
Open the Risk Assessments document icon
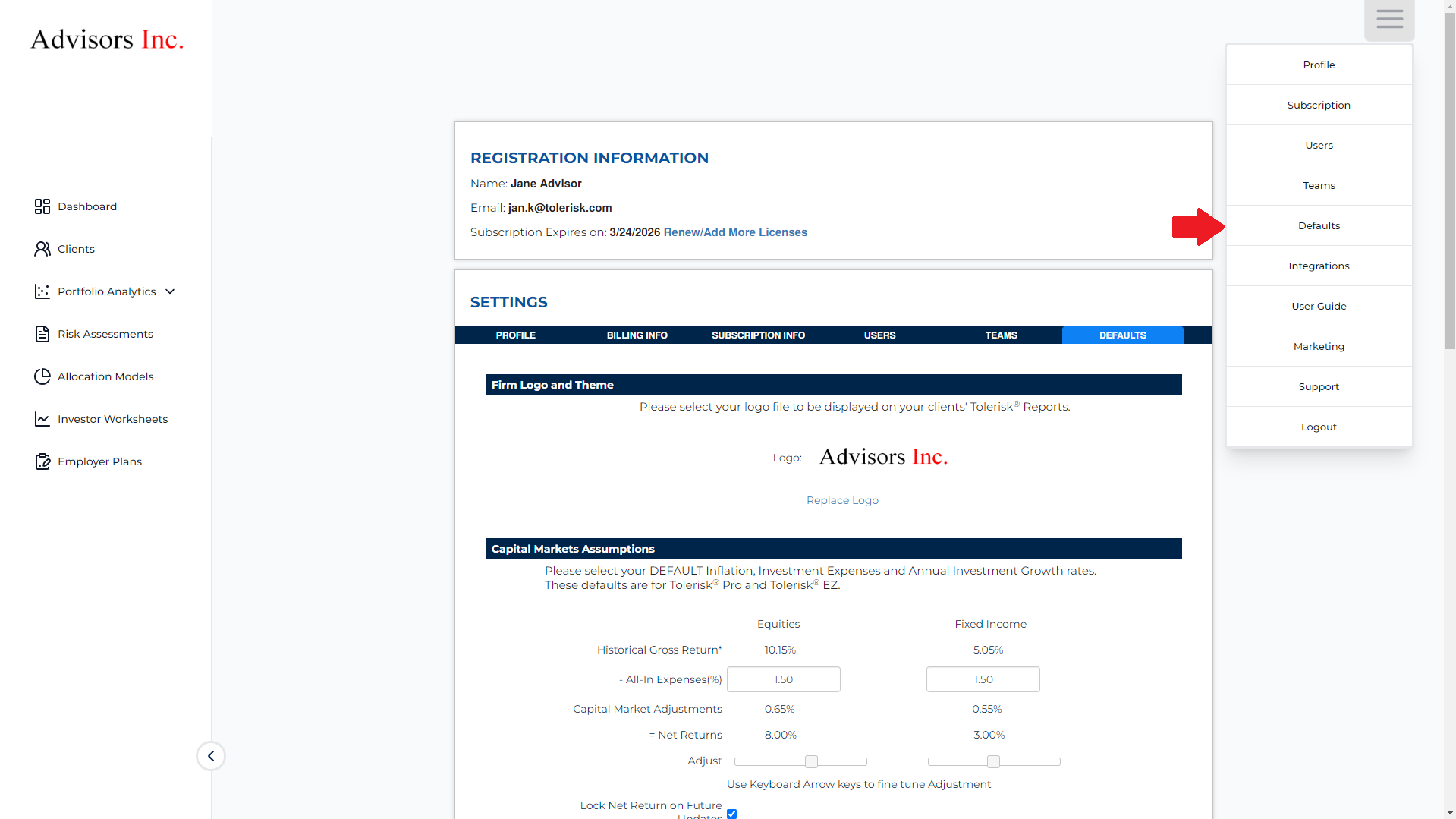coord(42,334)
